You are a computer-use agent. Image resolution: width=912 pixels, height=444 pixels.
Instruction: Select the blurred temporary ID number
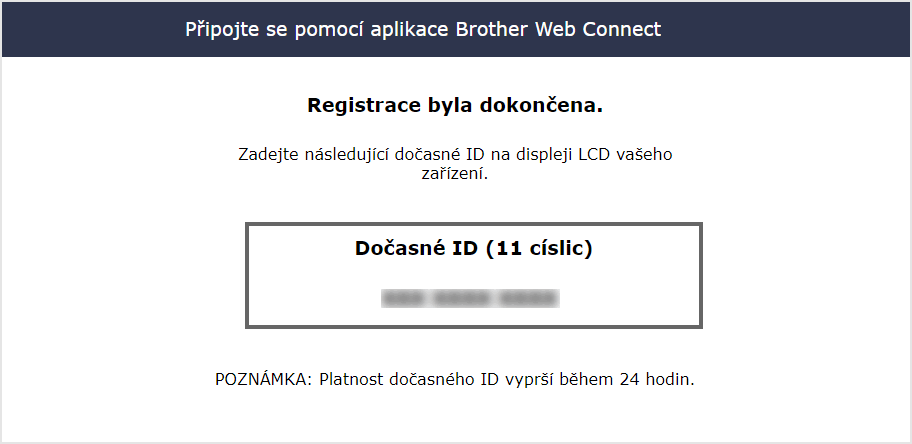point(470,298)
